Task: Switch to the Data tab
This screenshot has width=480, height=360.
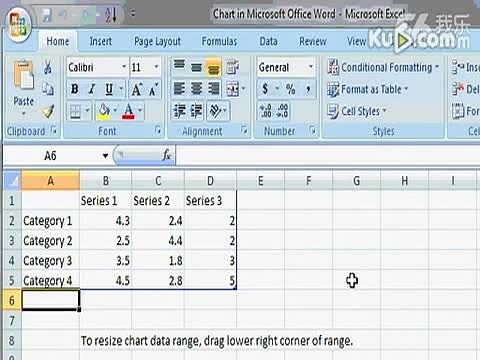Action: point(268,41)
